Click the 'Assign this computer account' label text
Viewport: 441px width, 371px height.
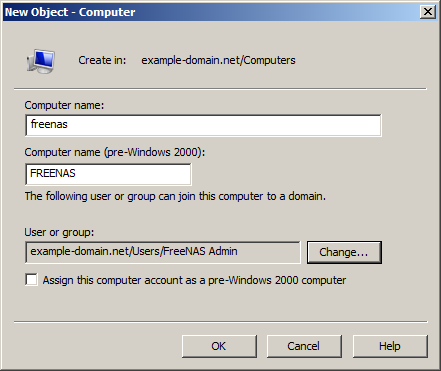pos(194,280)
